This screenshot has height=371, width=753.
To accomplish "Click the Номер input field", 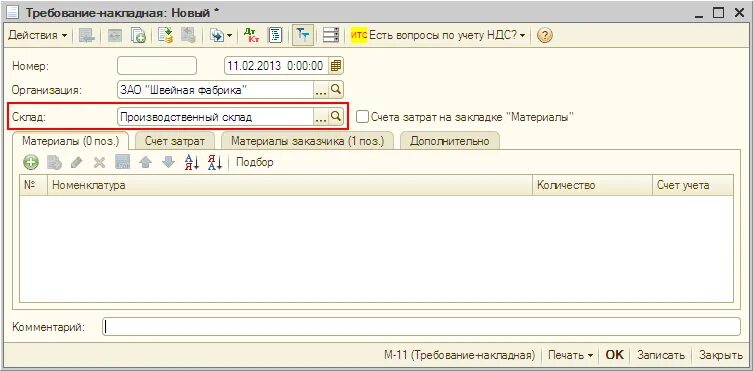I will coord(157,66).
